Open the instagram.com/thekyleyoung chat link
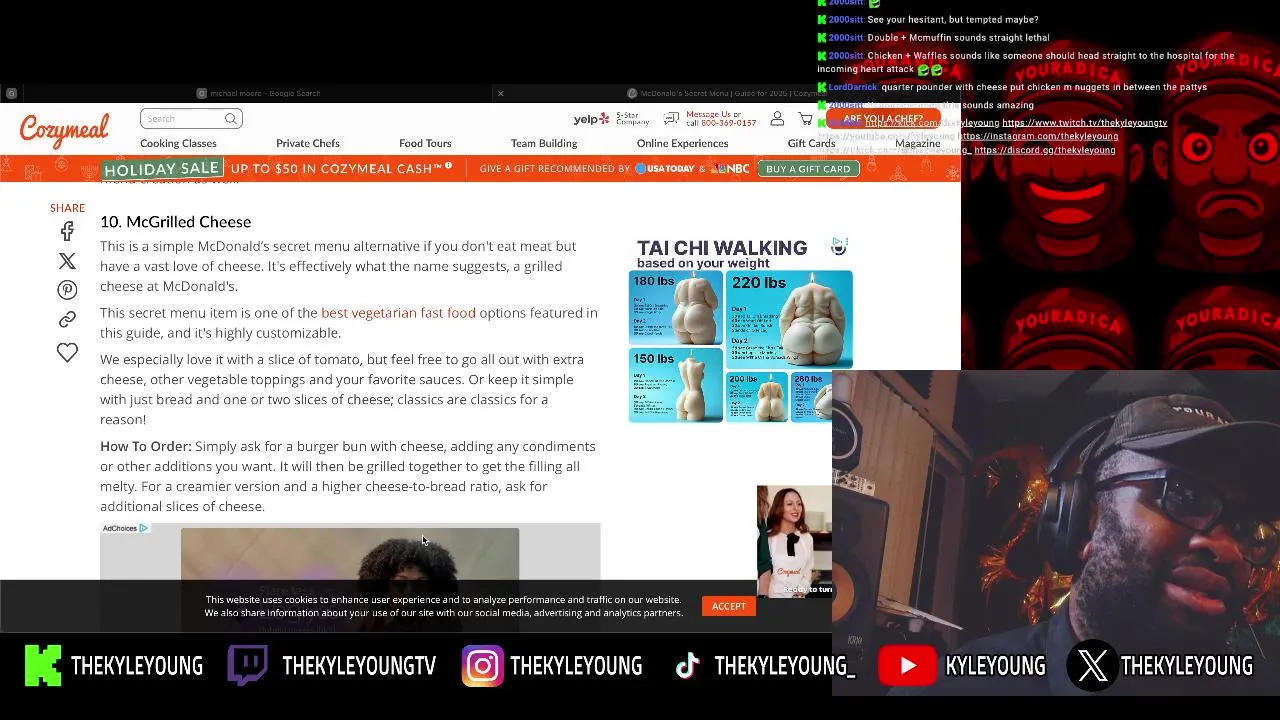Image resolution: width=1280 pixels, height=720 pixels. point(1039,136)
